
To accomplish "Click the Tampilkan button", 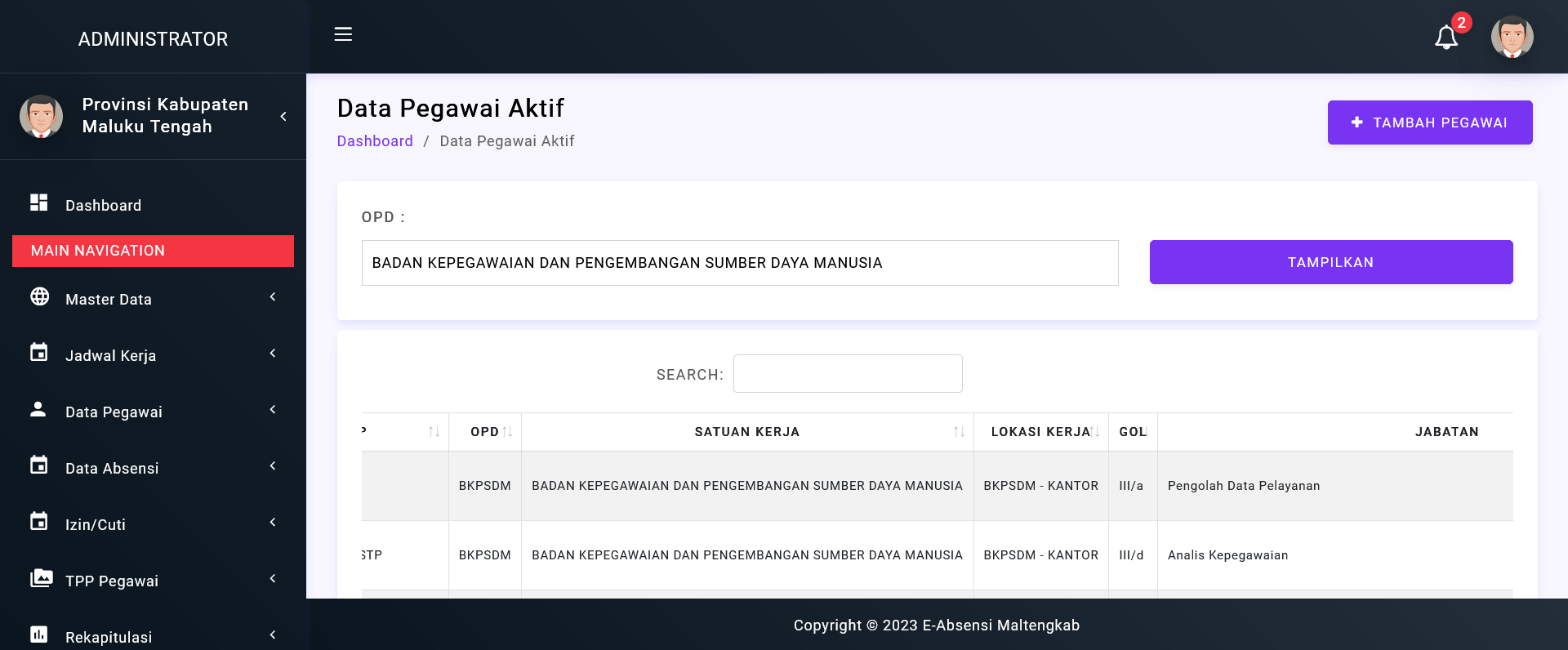I will tap(1331, 262).
